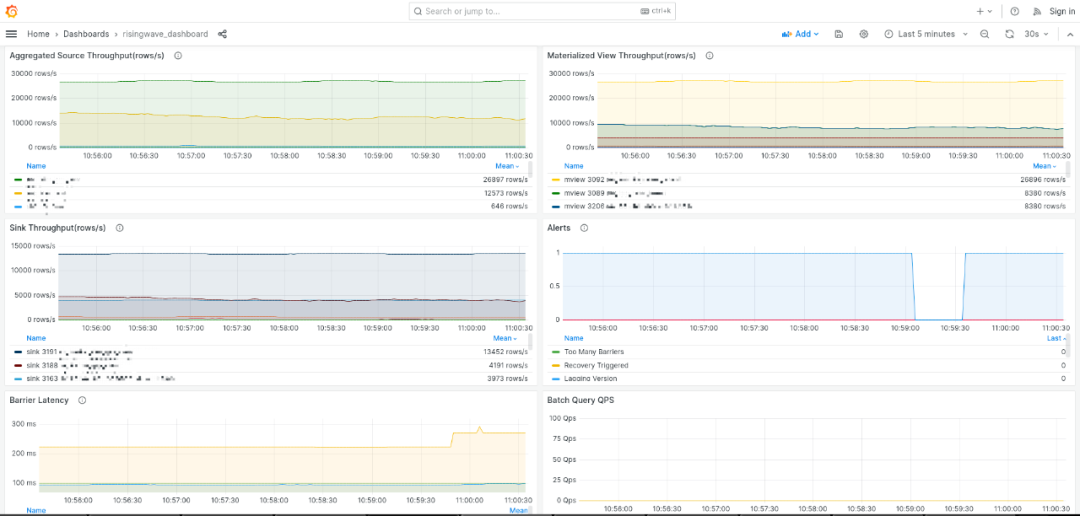Sort Materialized View legend by Mean
The width and height of the screenshot is (1080, 516).
[x=1045, y=166]
